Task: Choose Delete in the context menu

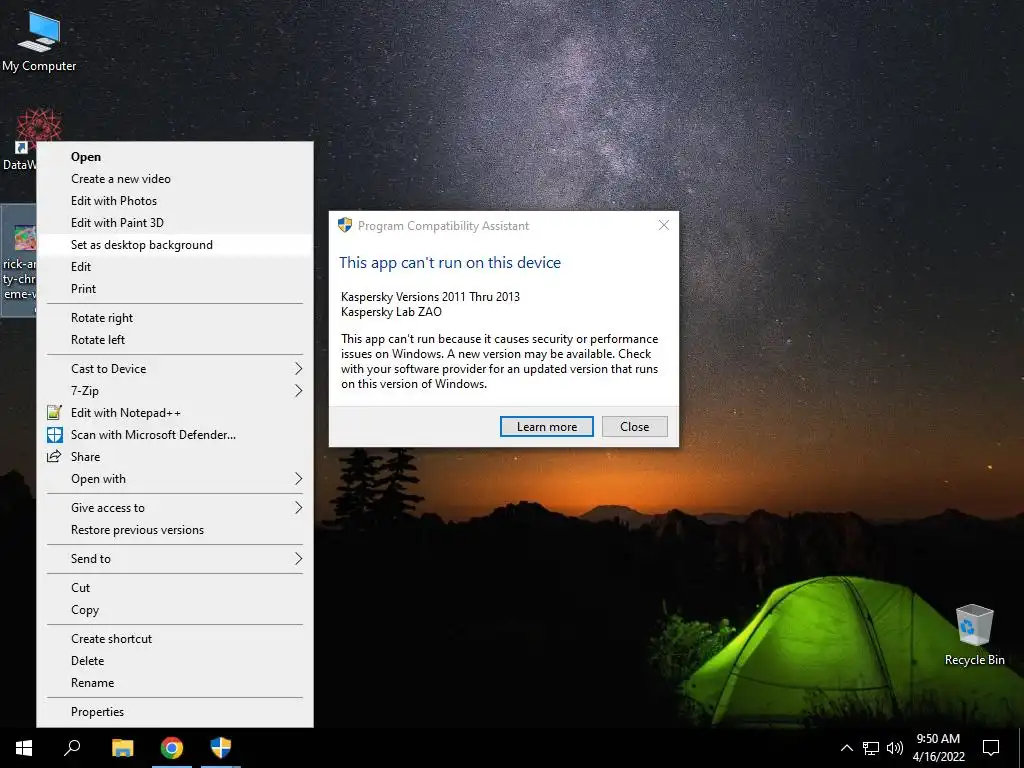Action: click(x=175, y=661)
